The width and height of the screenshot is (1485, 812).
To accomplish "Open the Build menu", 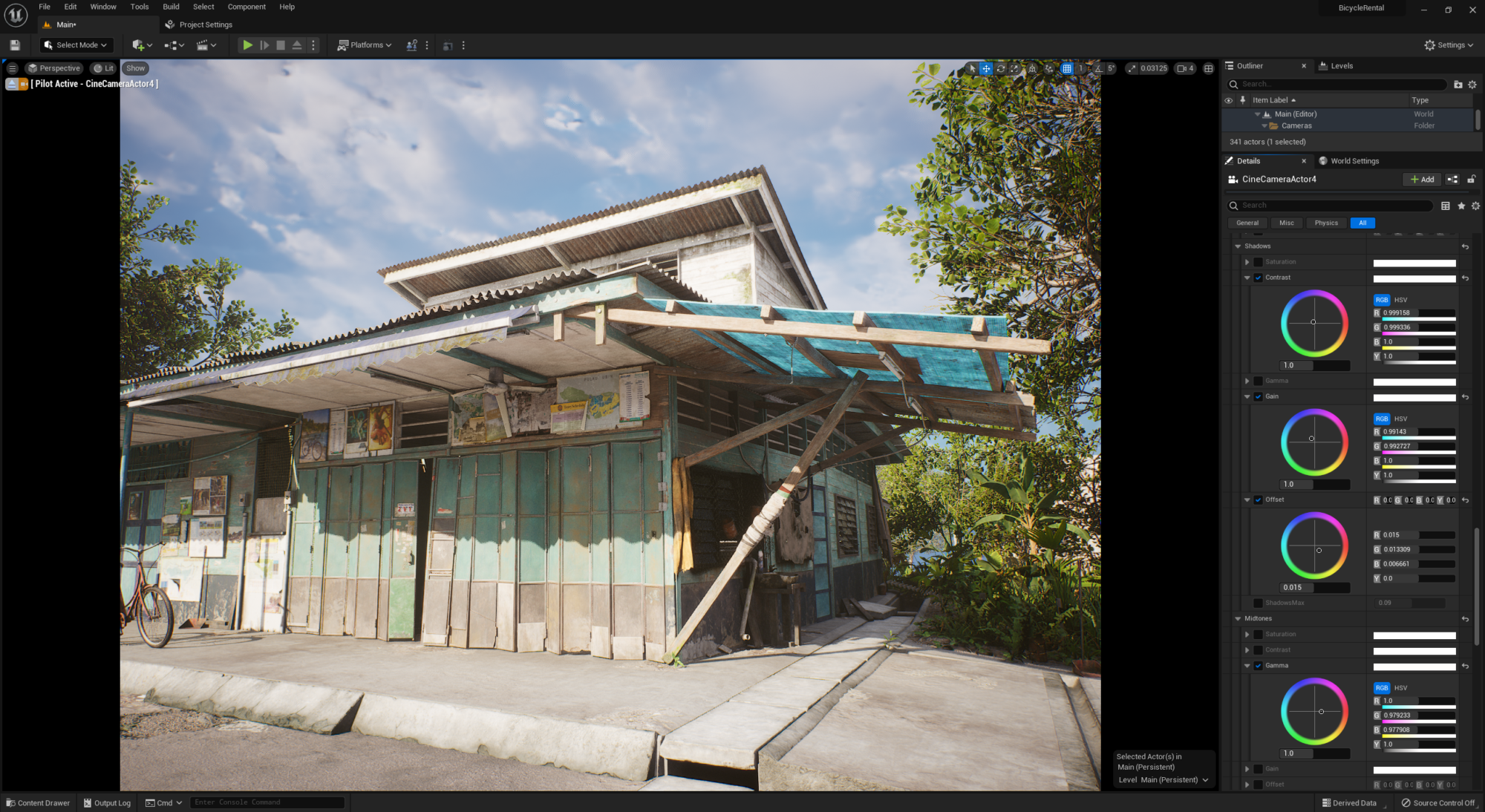I will pyautogui.click(x=171, y=7).
